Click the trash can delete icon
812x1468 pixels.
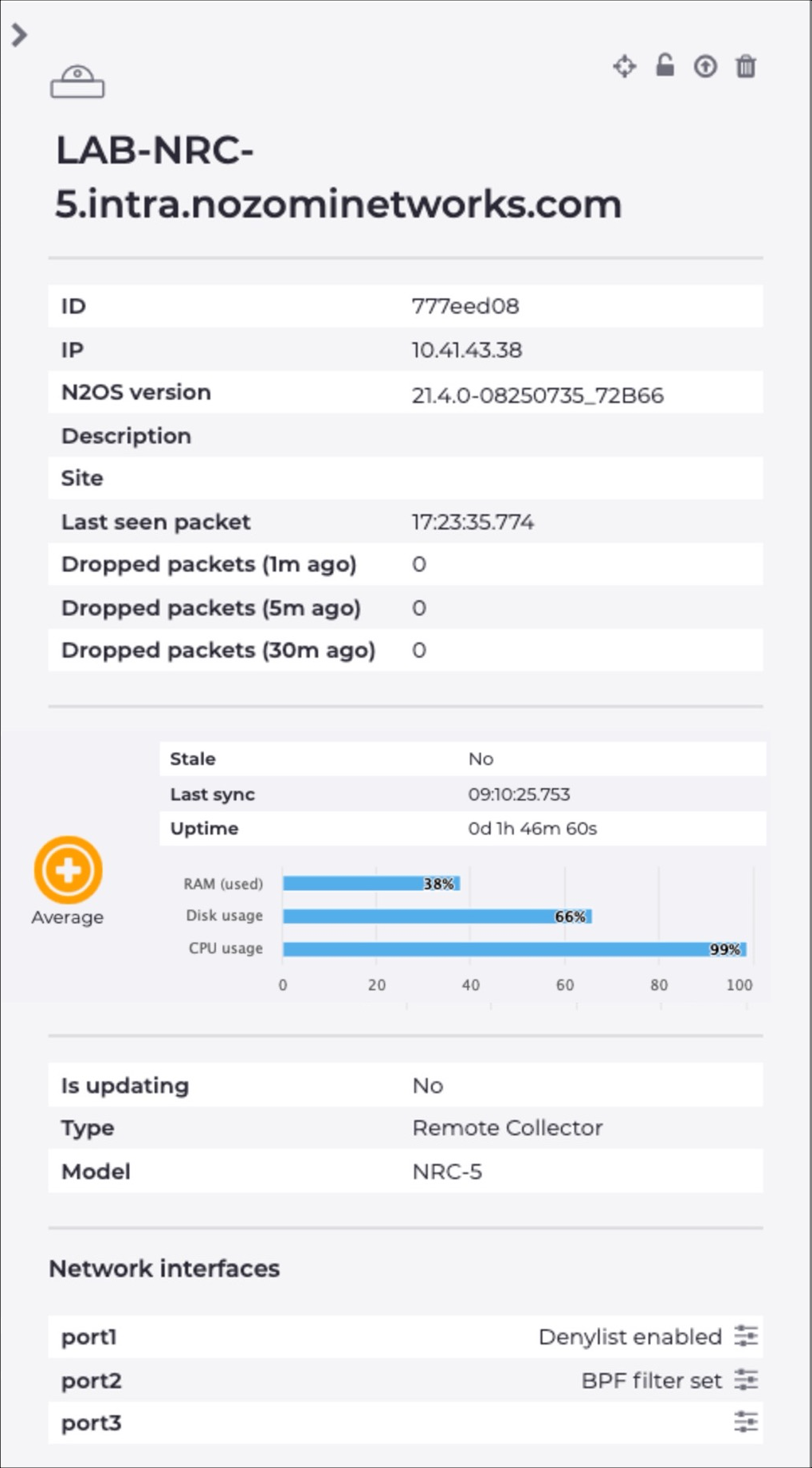click(x=746, y=66)
